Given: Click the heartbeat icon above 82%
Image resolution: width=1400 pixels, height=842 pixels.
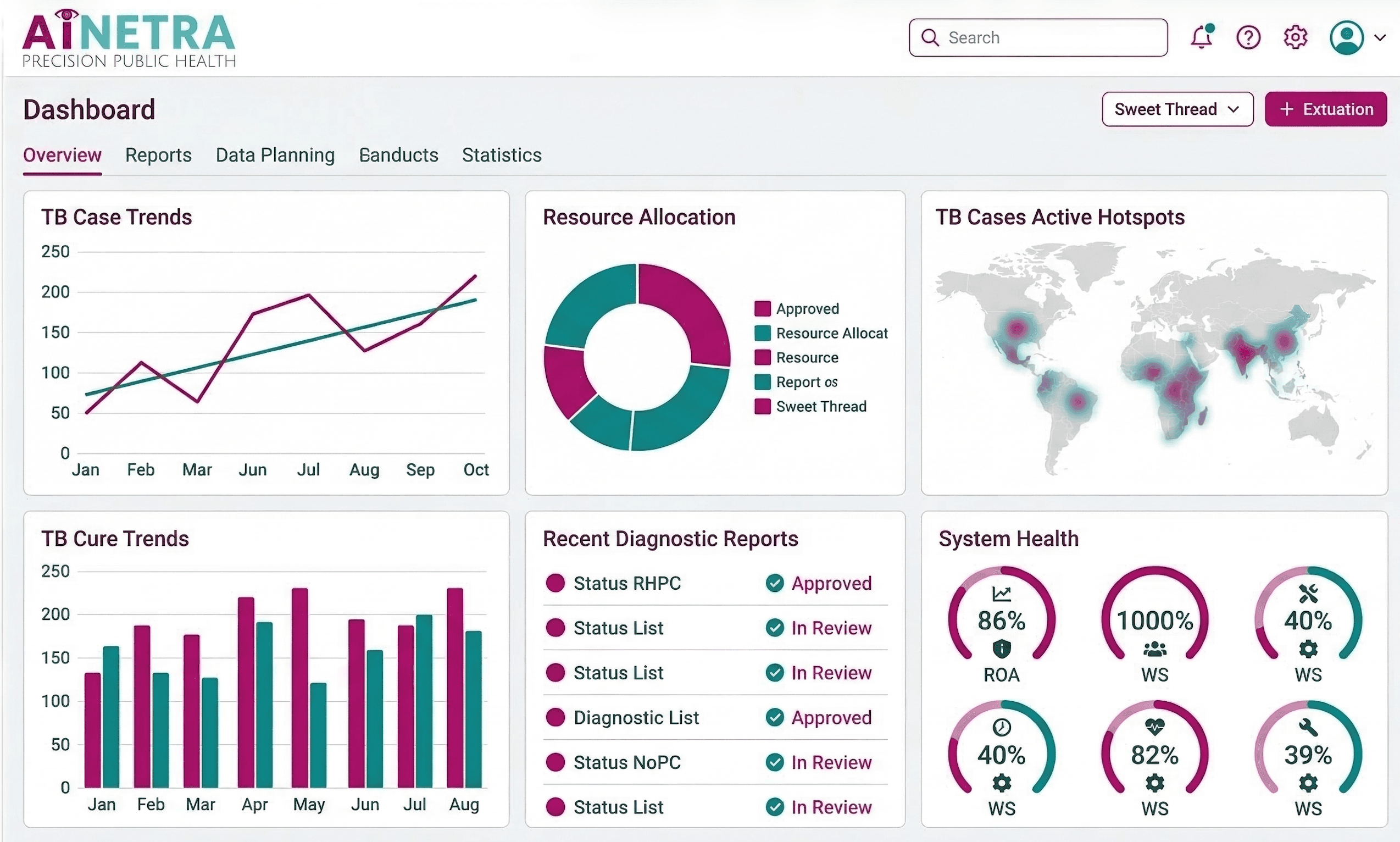Looking at the screenshot, I should click(x=1154, y=725).
